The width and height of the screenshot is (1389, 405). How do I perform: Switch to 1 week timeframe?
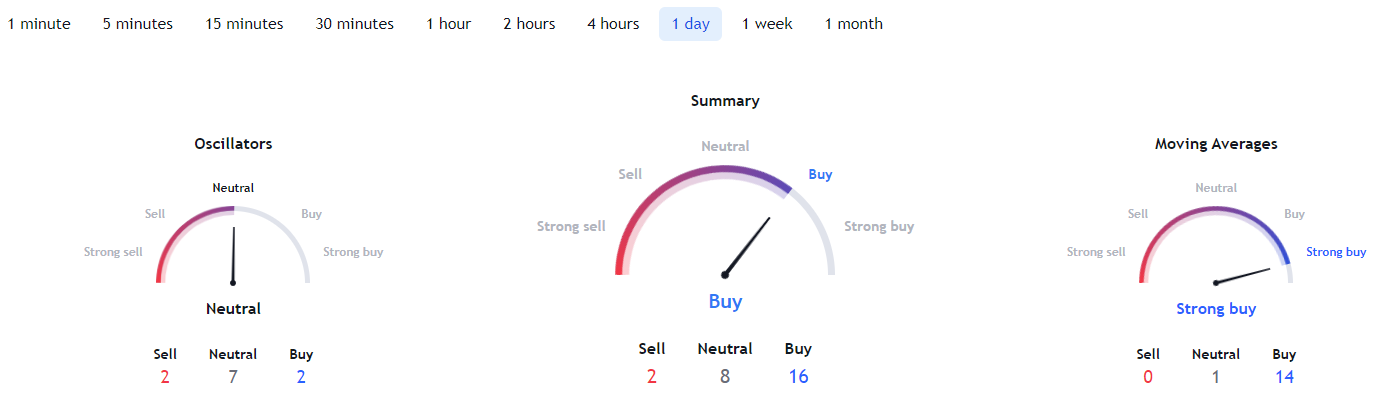tap(767, 24)
